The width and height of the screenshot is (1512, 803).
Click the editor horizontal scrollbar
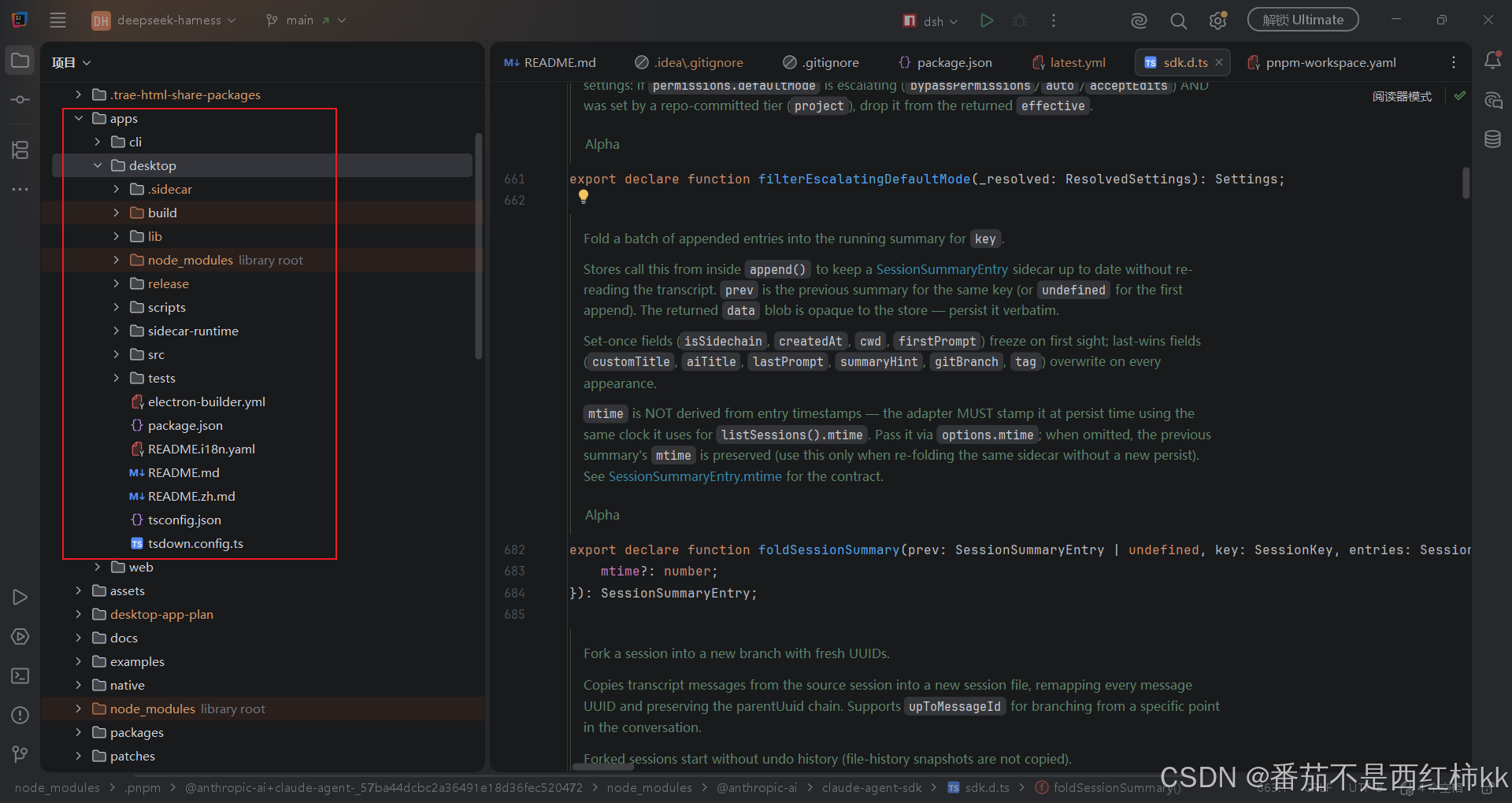(x=602, y=766)
